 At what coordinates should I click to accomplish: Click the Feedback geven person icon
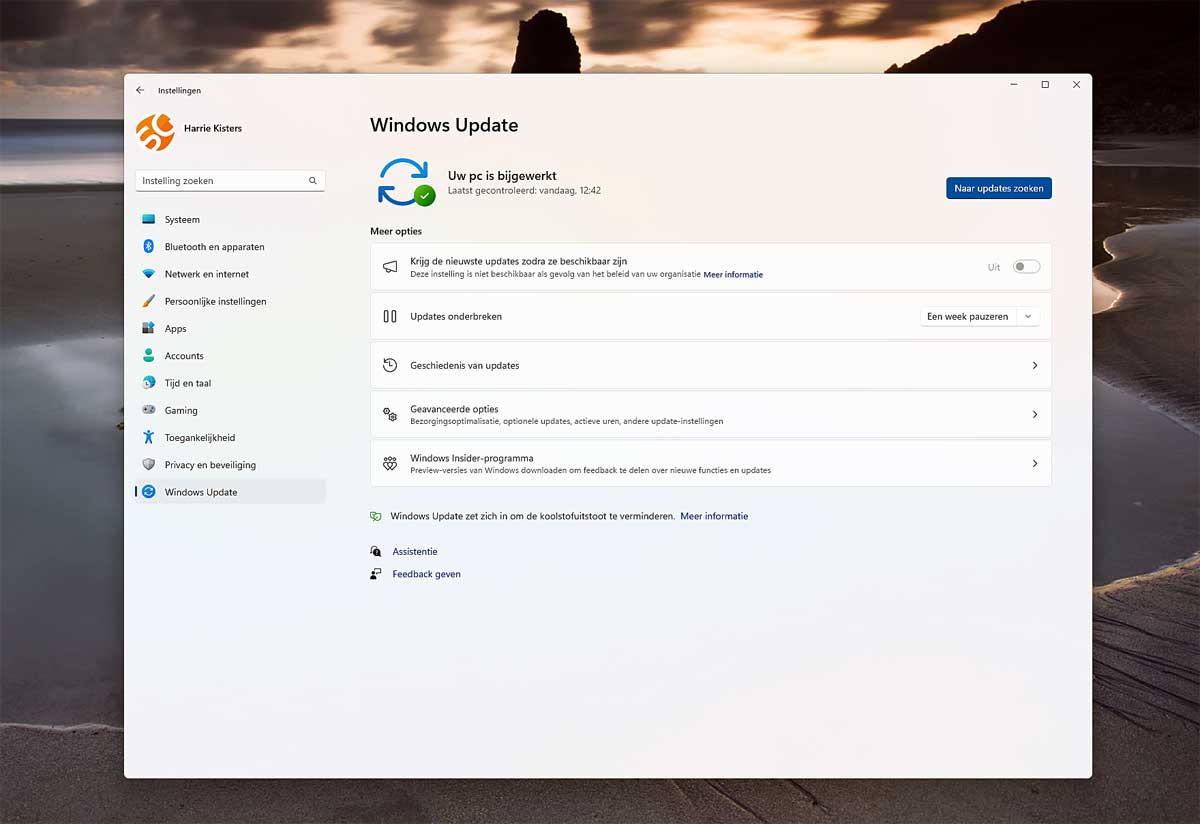click(376, 574)
